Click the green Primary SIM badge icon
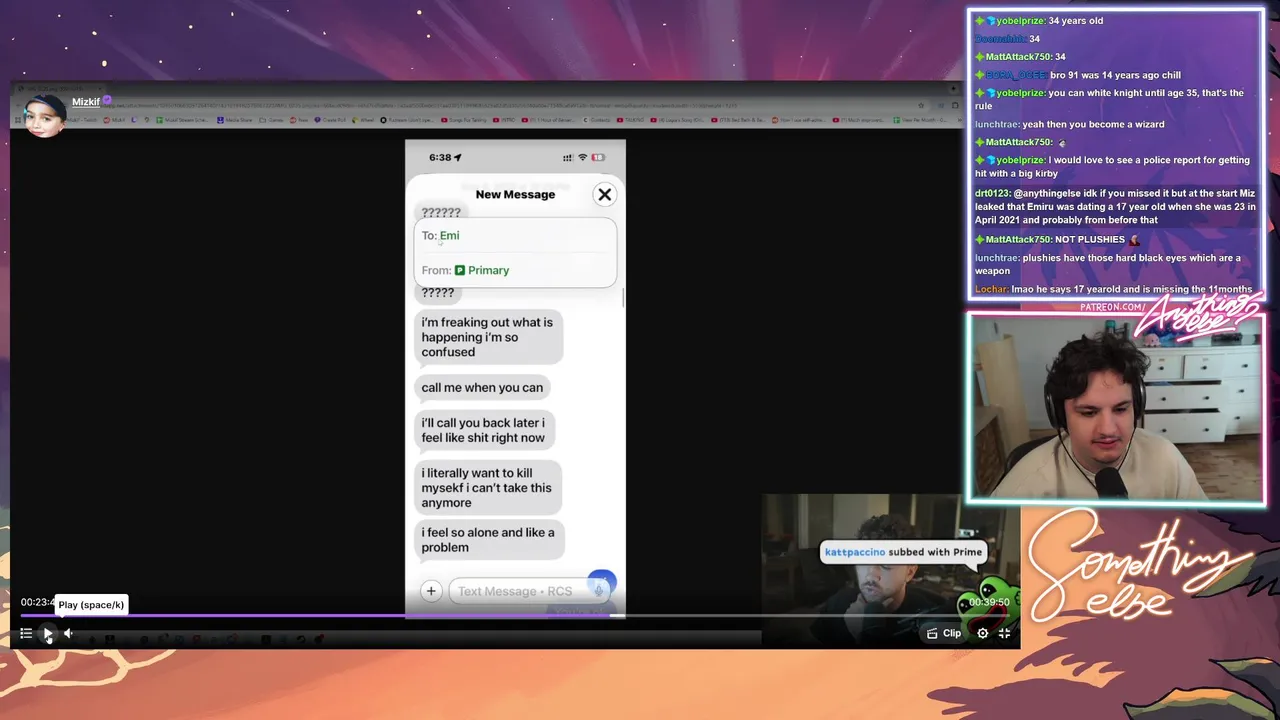The width and height of the screenshot is (1280, 720). click(460, 270)
